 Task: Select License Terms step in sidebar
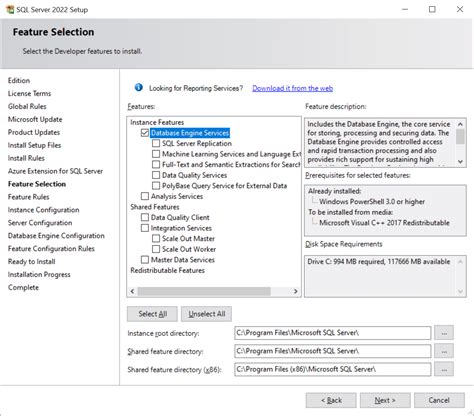click(29, 93)
